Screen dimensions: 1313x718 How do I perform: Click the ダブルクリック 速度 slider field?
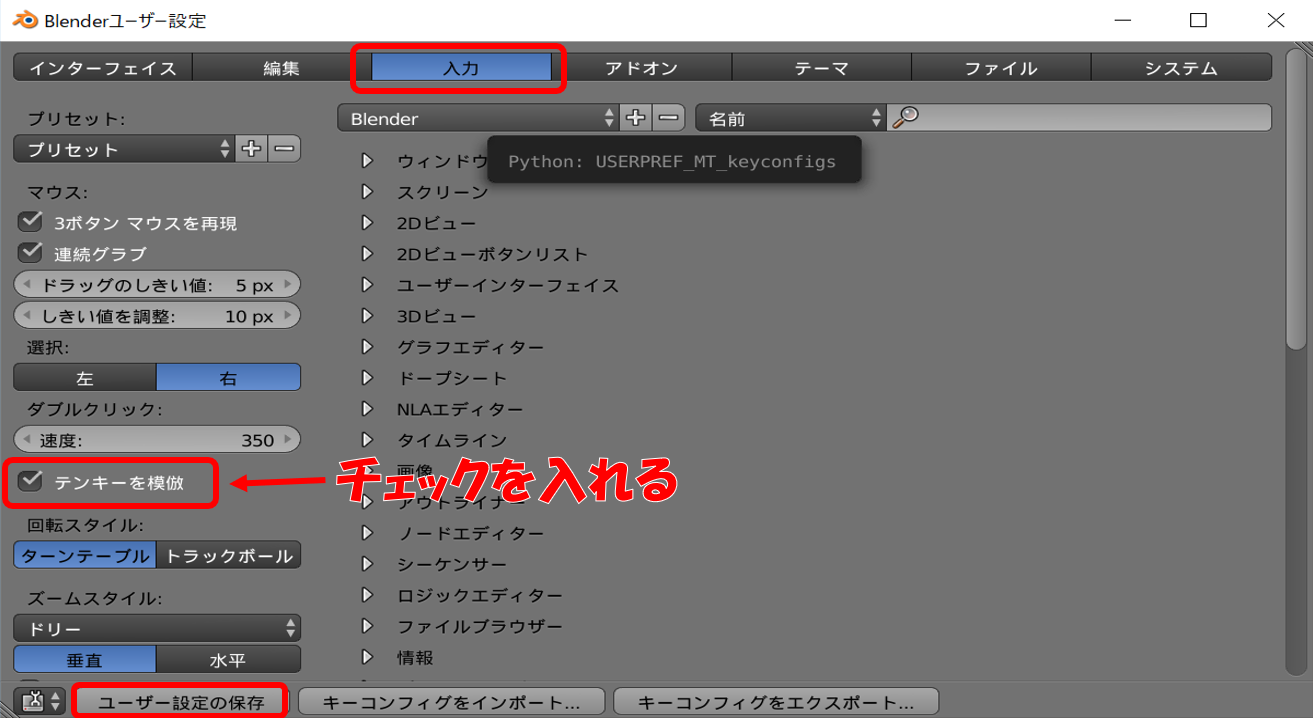pyautogui.click(x=157, y=440)
